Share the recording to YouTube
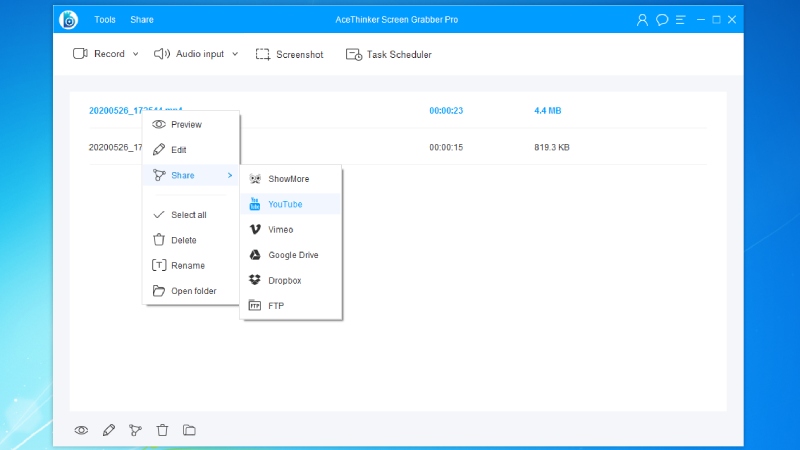This screenshot has width=800, height=450. point(290,204)
